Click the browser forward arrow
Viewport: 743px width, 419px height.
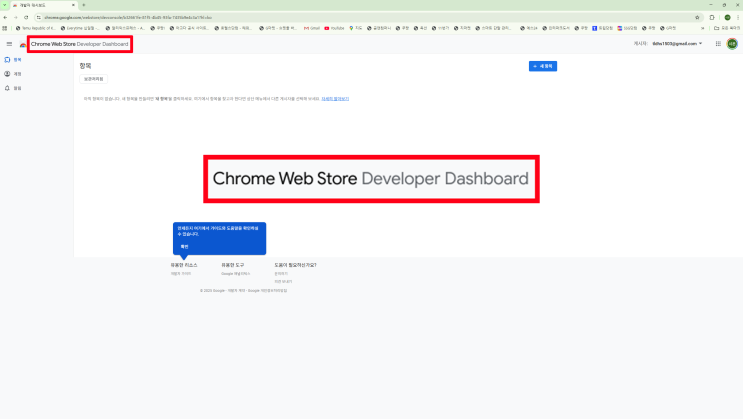coord(16,18)
